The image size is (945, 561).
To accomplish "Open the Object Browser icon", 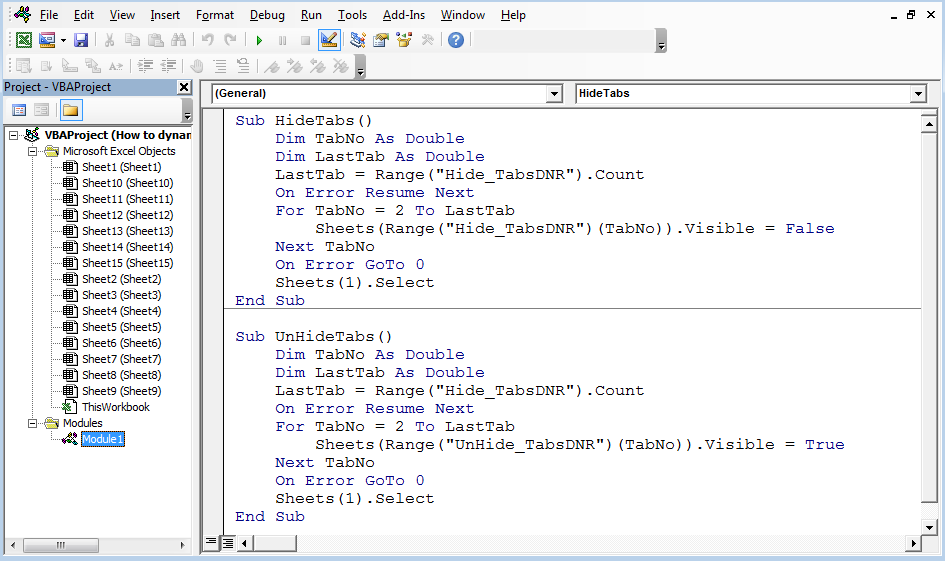I will (x=404, y=40).
